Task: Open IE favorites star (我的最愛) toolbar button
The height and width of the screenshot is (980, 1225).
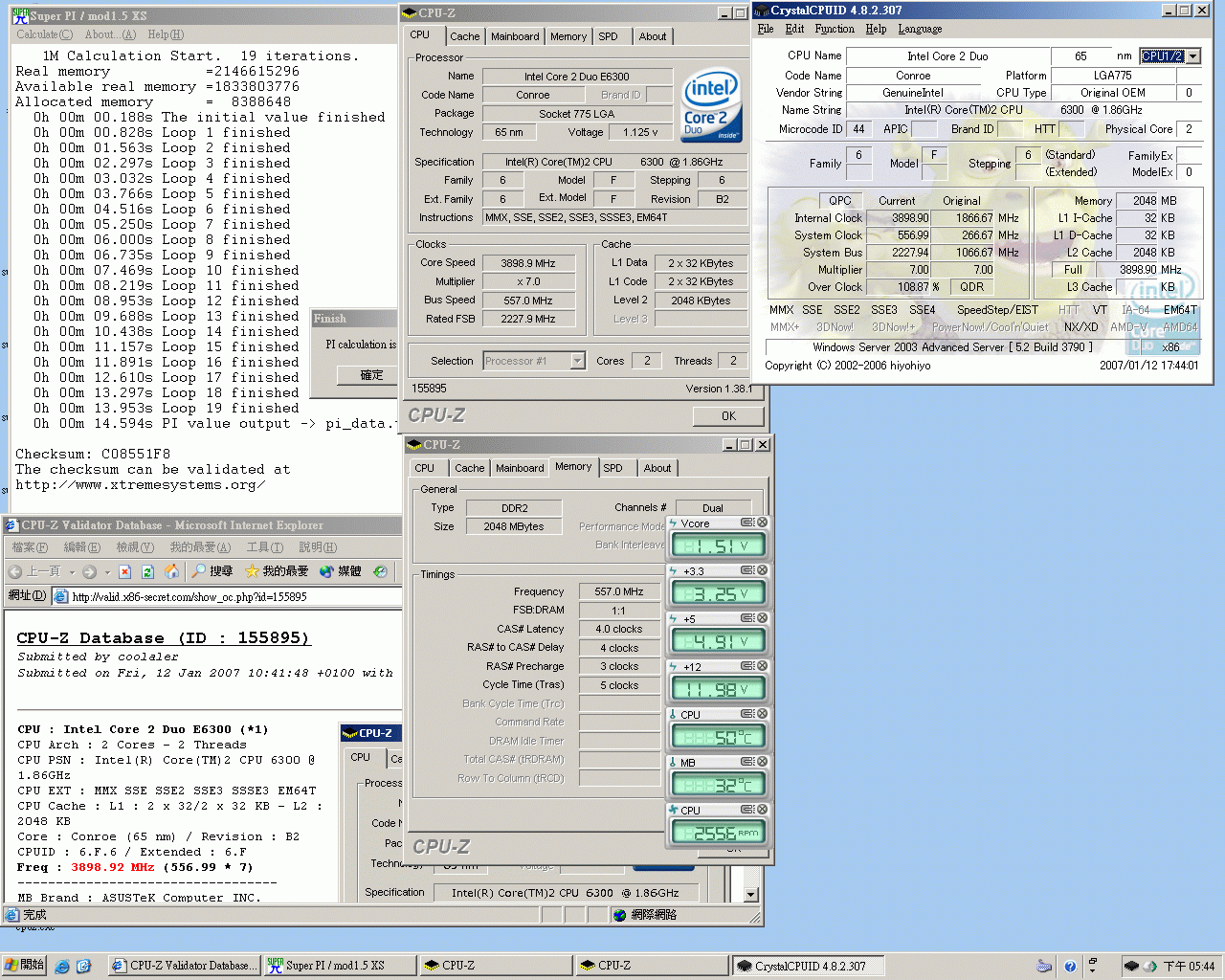Action: [x=276, y=571]
